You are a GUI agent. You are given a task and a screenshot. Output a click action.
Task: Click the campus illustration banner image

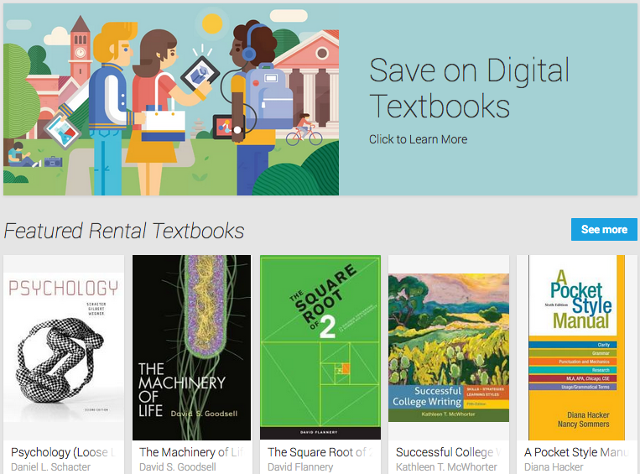[171, 100]
